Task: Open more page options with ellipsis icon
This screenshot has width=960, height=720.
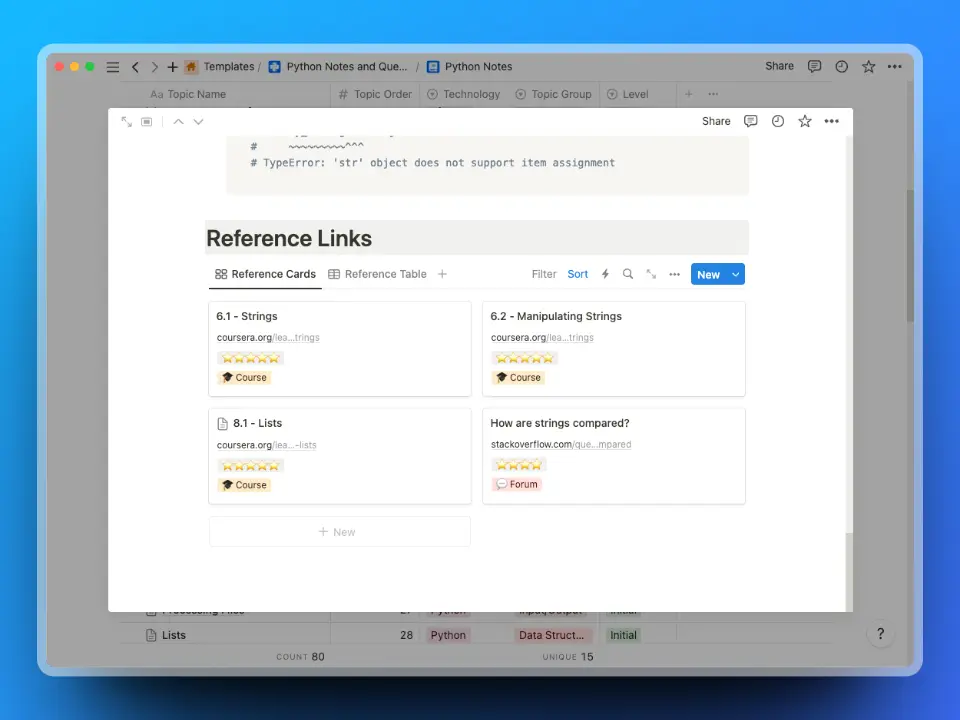Action: click(x=831, y=121)
